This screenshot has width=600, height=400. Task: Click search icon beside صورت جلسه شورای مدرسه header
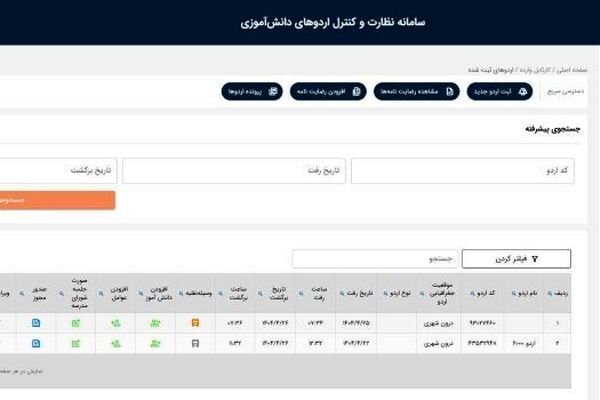(x=61, y=294)
